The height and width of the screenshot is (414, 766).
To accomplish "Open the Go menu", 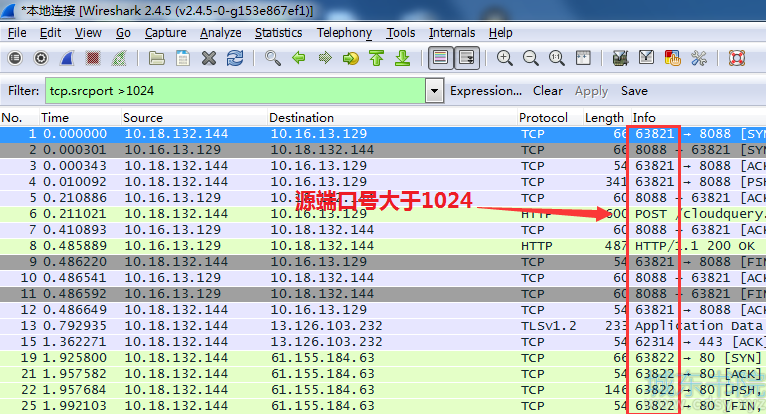I will click(123, 33).
